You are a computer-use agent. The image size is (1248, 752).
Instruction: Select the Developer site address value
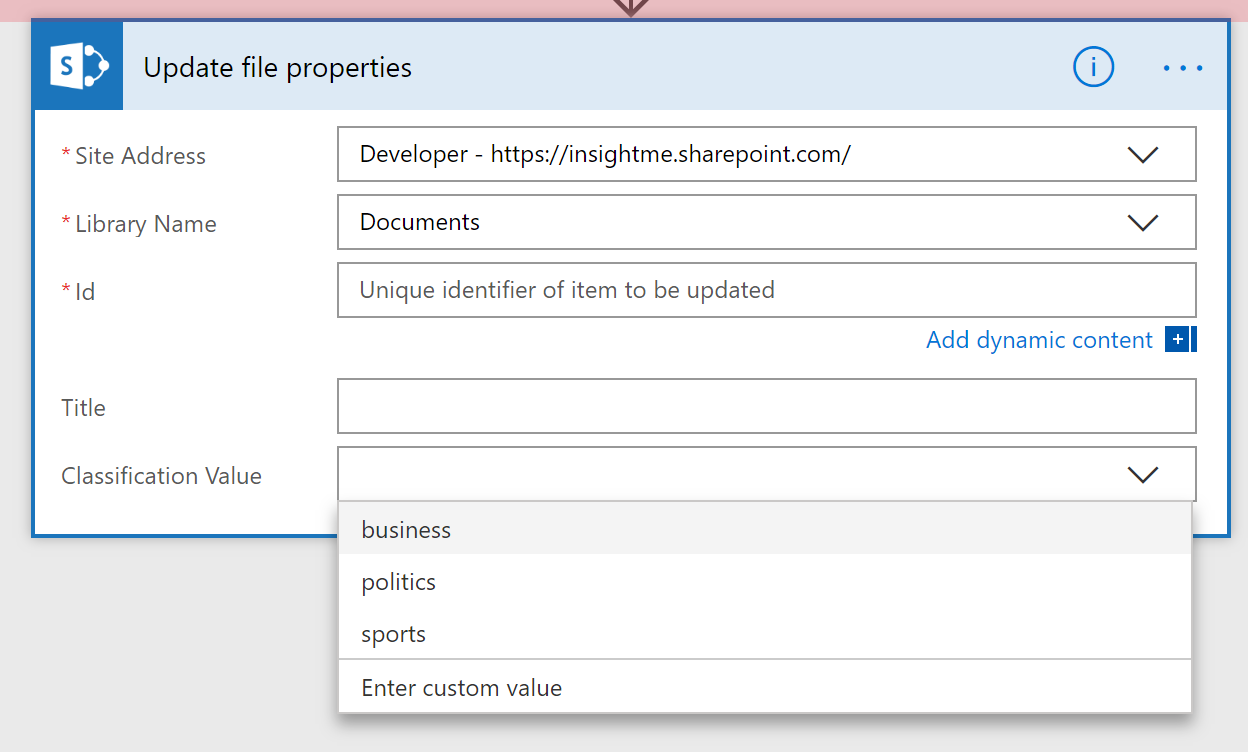pos(600,154)
